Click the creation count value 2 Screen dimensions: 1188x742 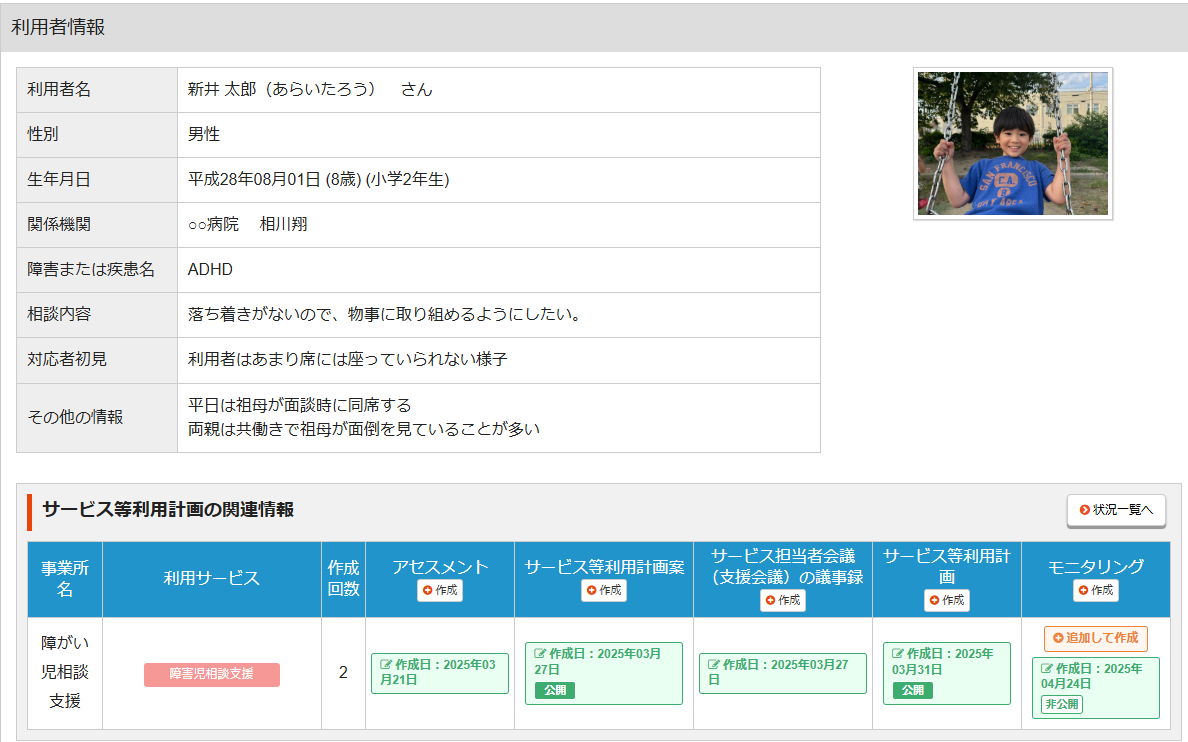click(x=343, y=672)
